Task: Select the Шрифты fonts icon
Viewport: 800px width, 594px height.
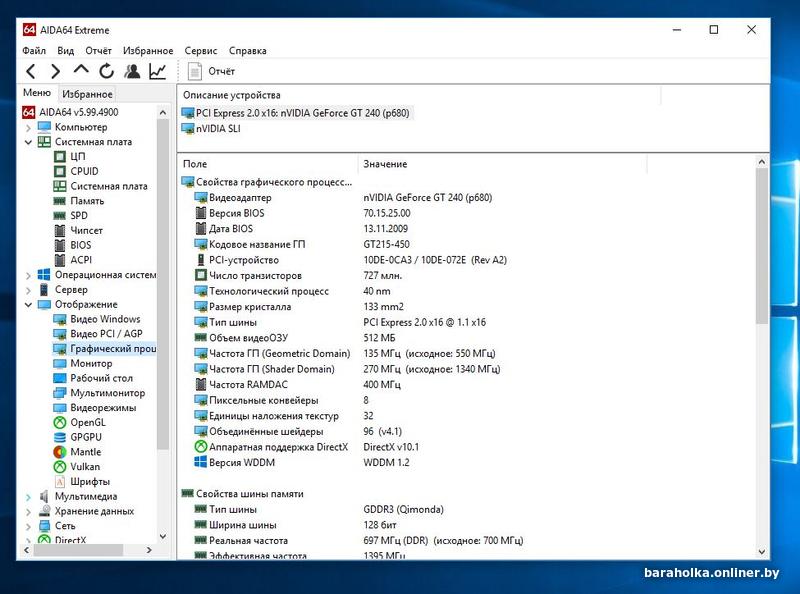Action: coord(60,482)
